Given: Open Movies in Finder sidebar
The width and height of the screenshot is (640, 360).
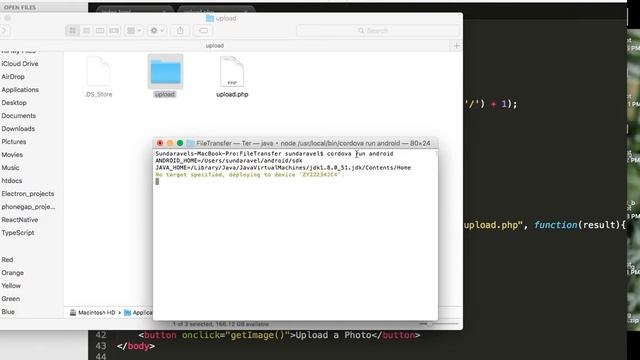Looking at the screenshot, I should click(12, 155).
